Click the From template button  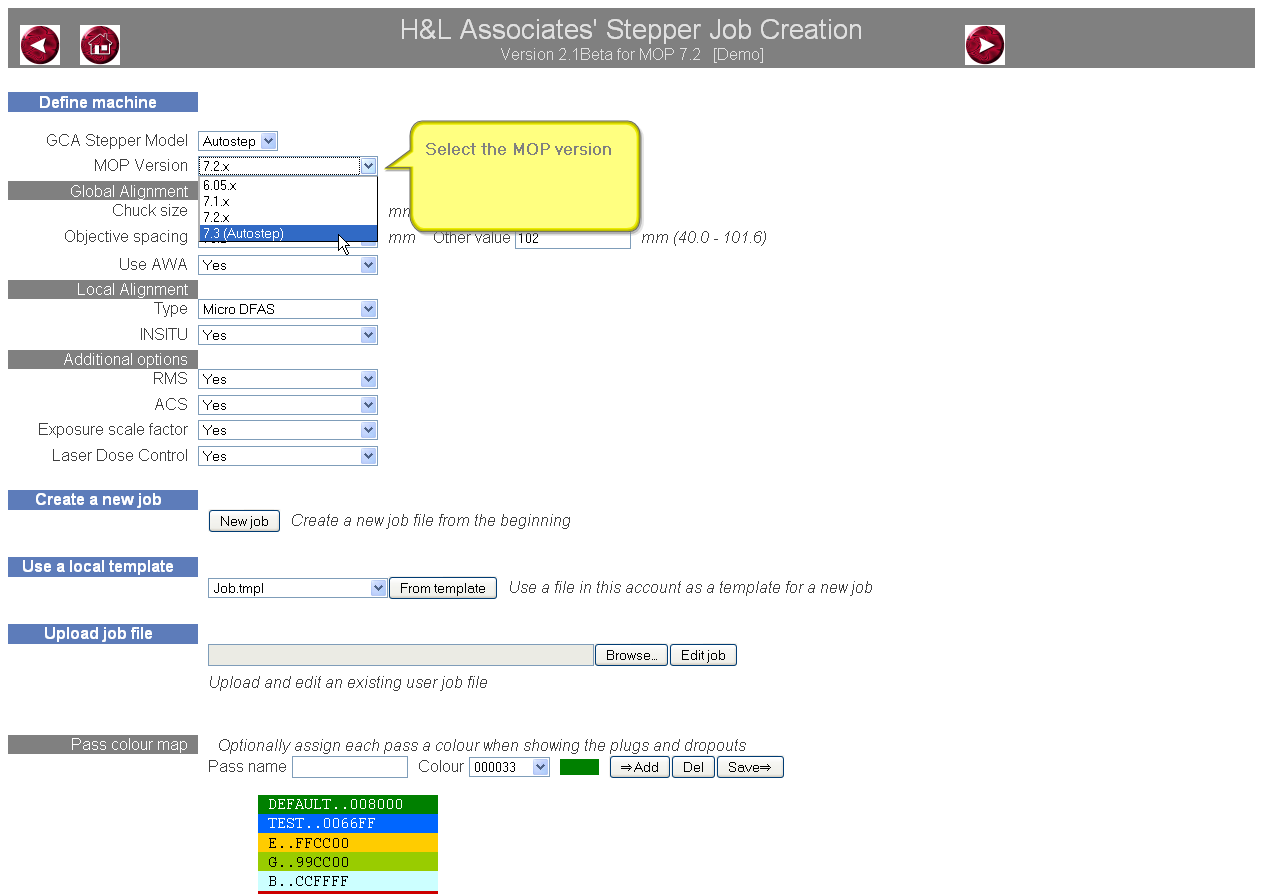tap(443, 588)
